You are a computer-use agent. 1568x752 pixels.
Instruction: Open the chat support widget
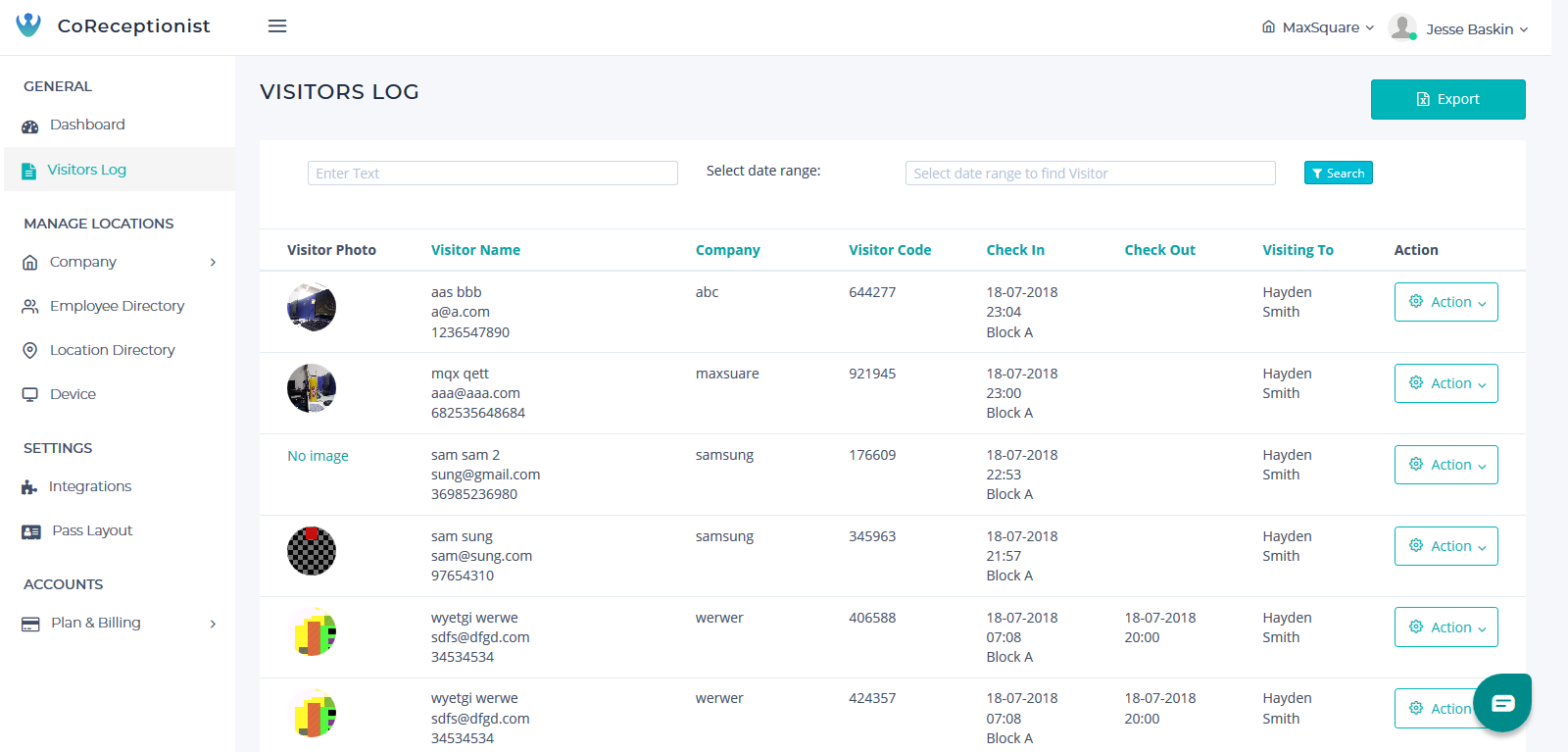click(1501, 702)
